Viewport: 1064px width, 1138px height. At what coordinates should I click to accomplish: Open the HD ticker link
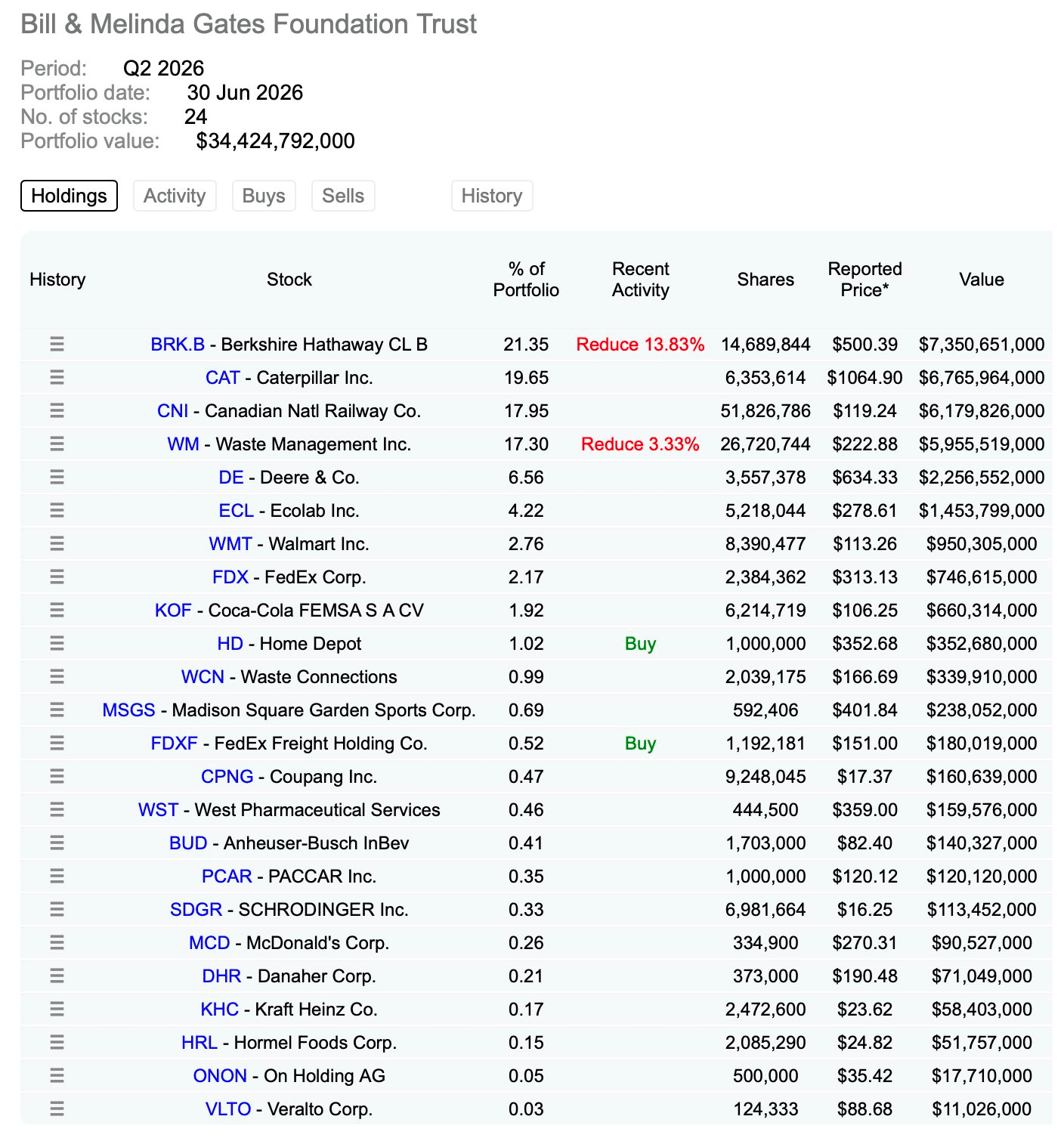click(230, 644)
